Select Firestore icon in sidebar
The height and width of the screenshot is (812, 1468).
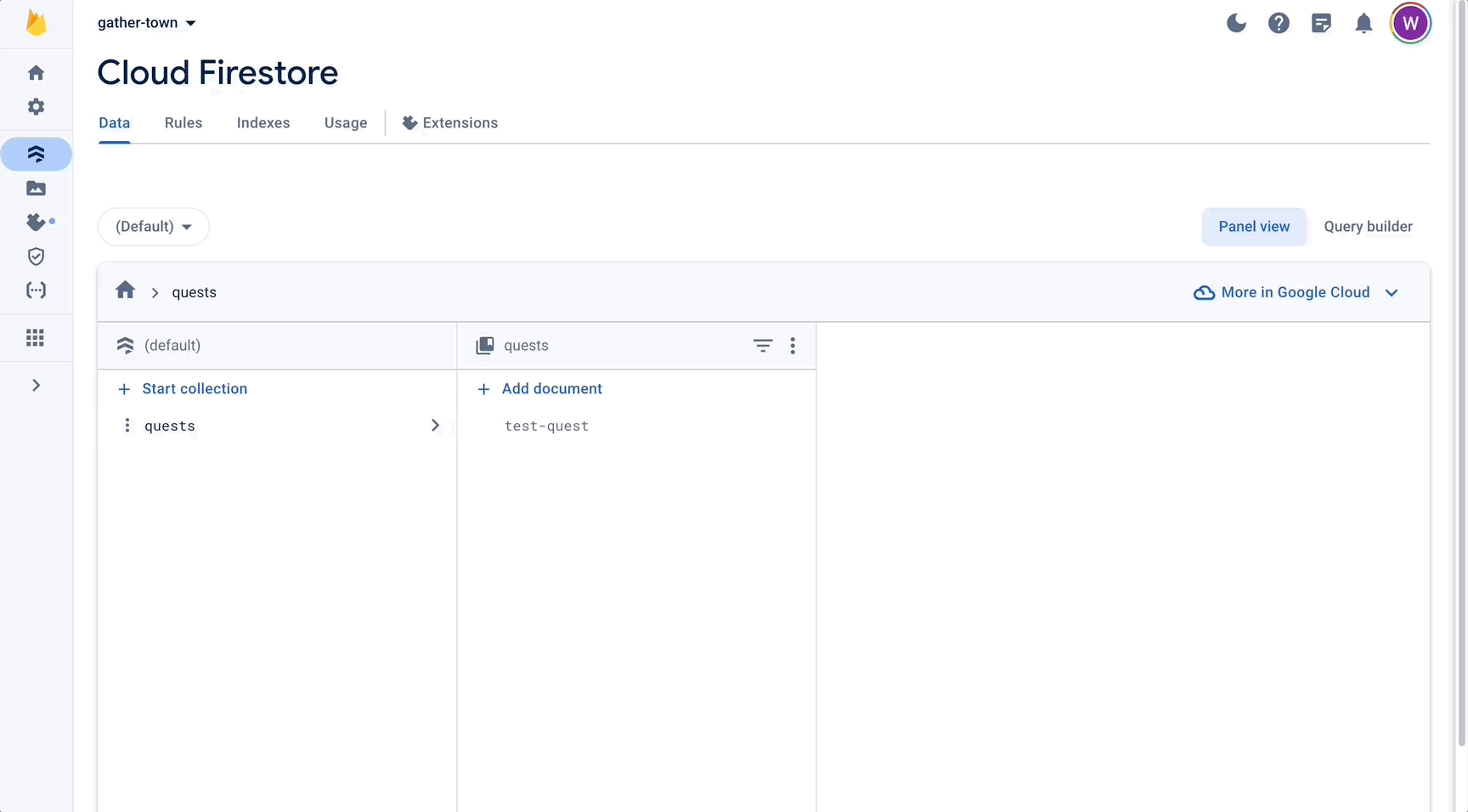tap(36, 154)
